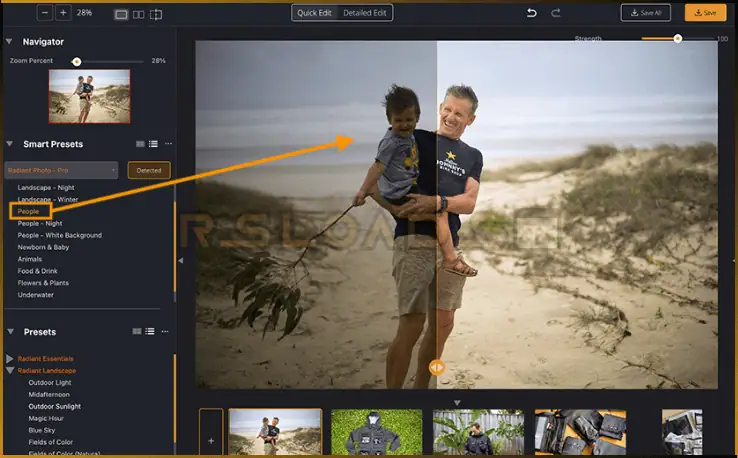The height and width of the screenshot is (458, 738).
Task: Select the side-by-side compare view icon
Action: pyautogui.click(x=138, y=15)
